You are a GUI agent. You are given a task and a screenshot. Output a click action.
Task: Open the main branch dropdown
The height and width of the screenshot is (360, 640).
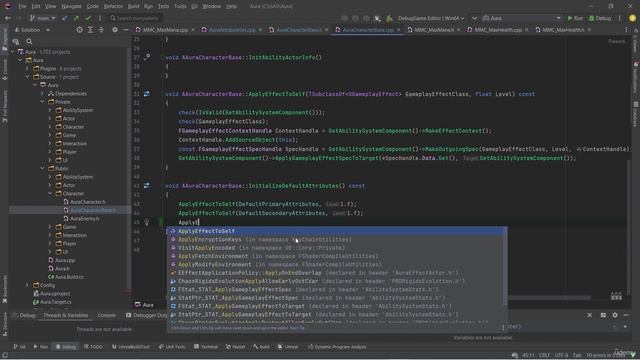[x=42, y=18]
